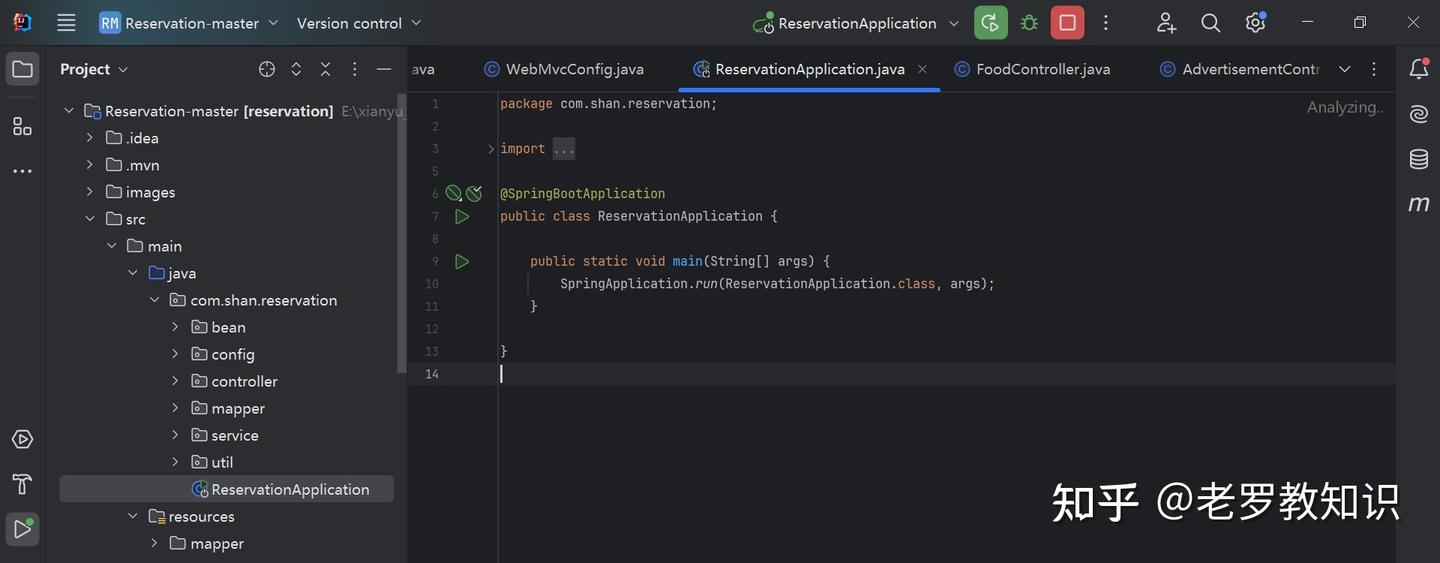Expand the folded import block
The image size is (1440, 563).
[x=491, y=149]
